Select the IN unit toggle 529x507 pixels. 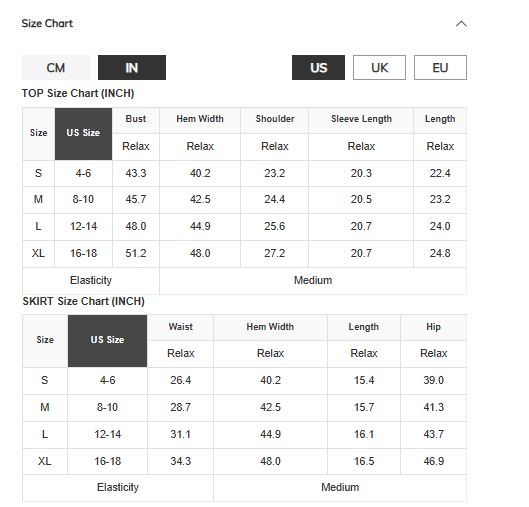point(132,67)
